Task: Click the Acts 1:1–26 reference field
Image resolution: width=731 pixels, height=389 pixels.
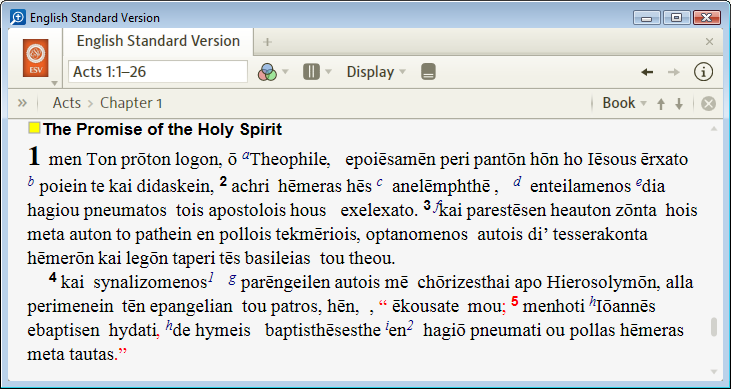Action: pos(158,72)
